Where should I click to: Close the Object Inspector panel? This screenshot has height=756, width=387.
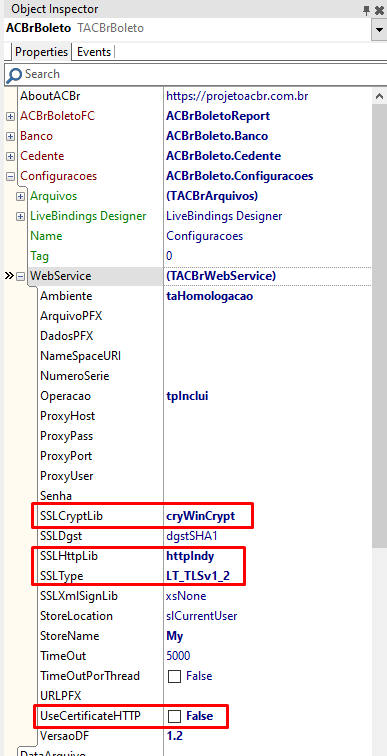pyautogui.click(x=379, y=9)
